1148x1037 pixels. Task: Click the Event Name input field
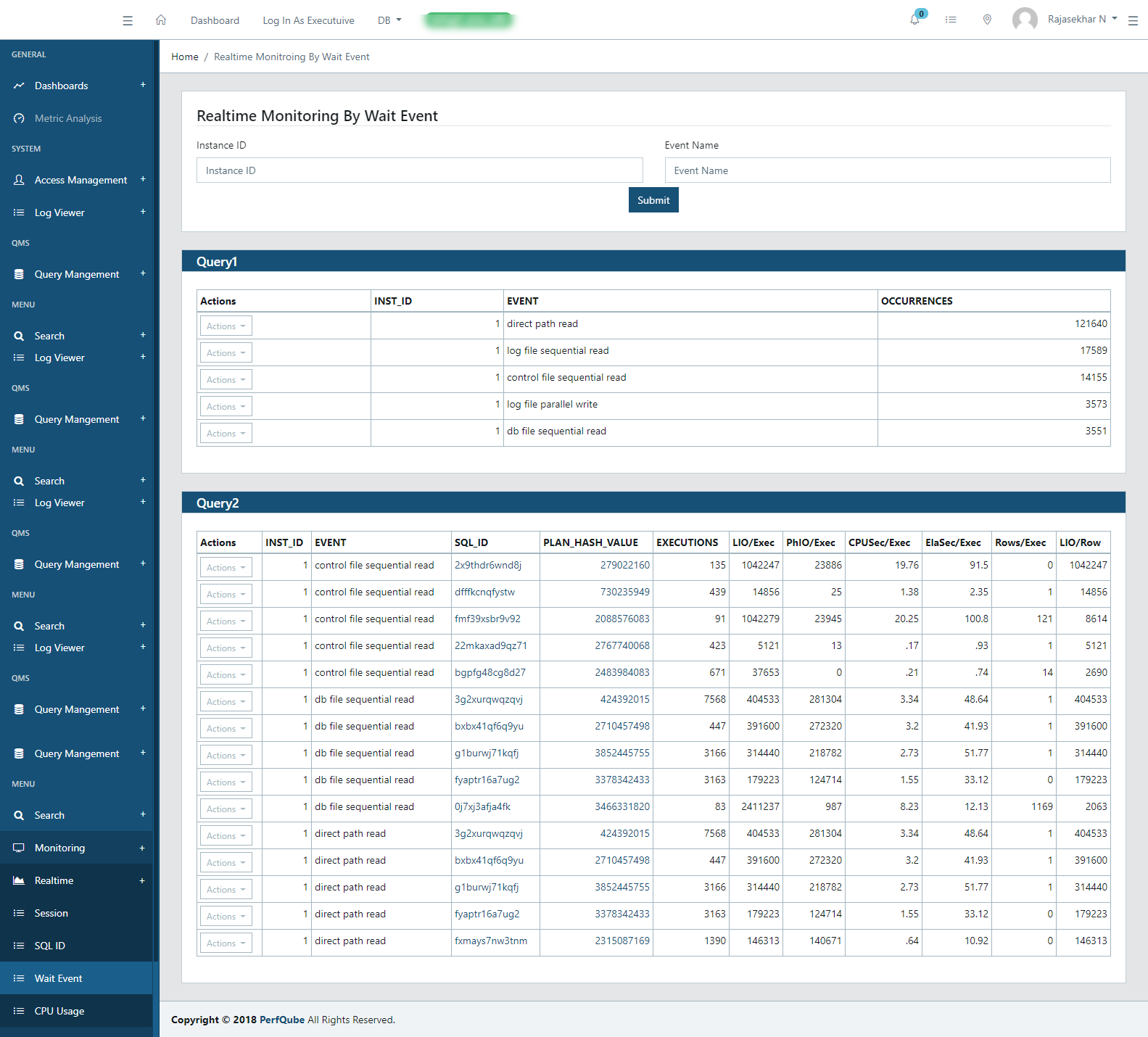click(887, 170)
